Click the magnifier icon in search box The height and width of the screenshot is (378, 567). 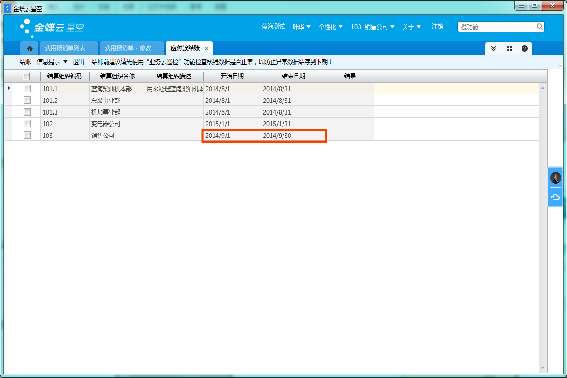click(x=539, y=27)
